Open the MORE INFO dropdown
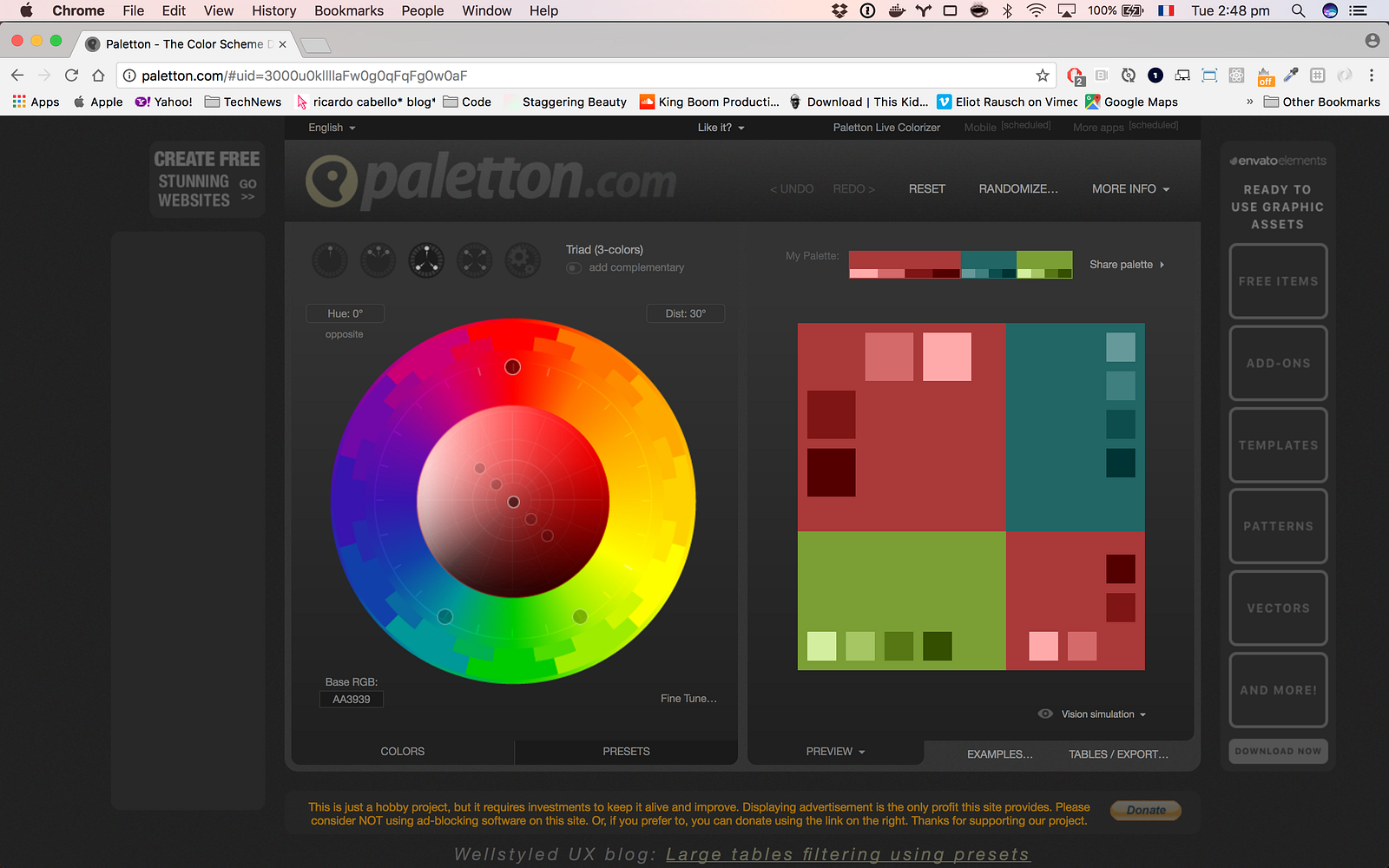 [x=1131, y=188]
